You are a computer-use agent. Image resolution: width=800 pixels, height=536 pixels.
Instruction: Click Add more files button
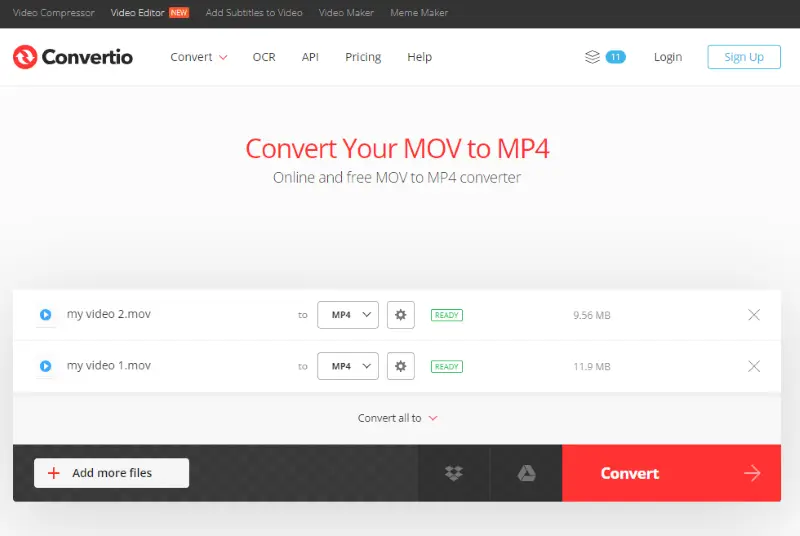point(111,473)
